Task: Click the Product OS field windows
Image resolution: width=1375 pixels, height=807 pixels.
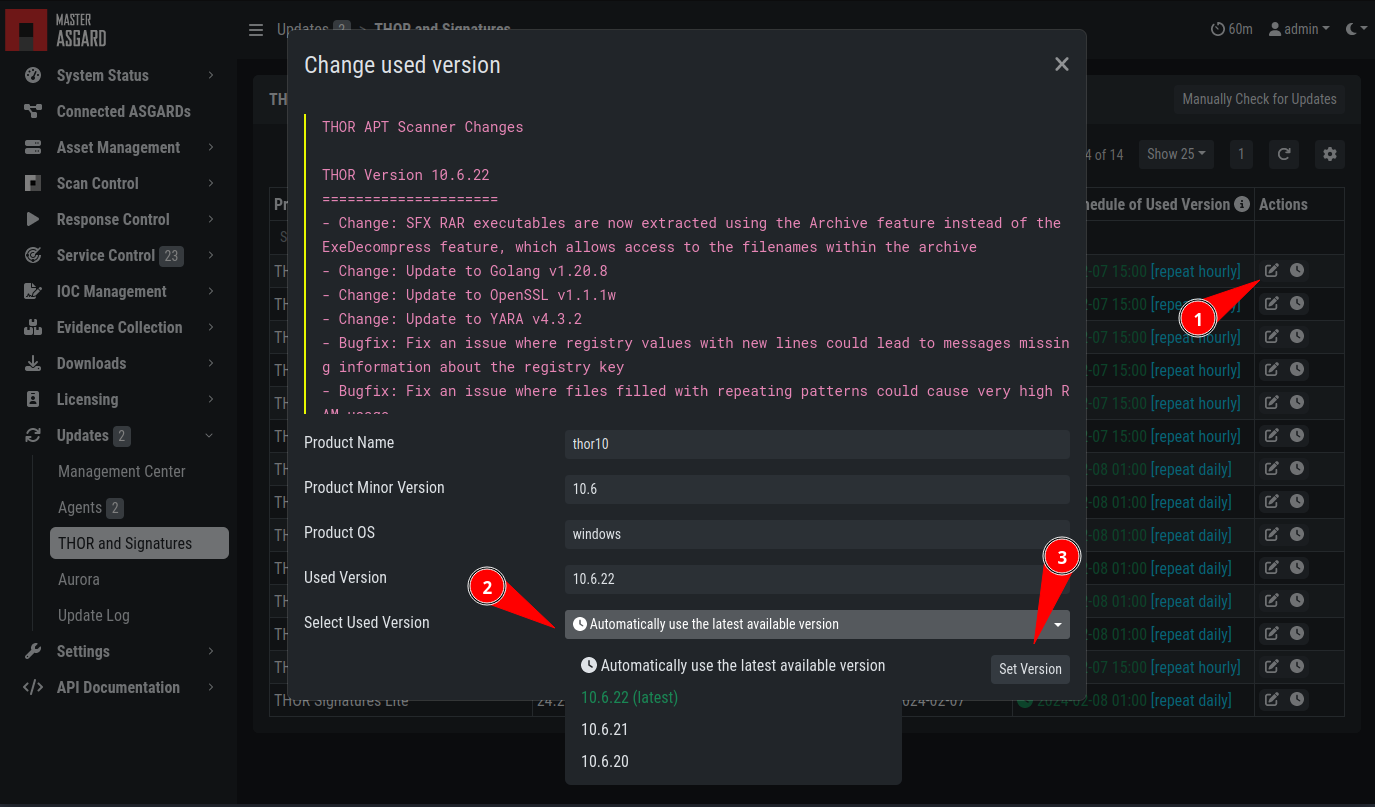Action: [817, 534]
